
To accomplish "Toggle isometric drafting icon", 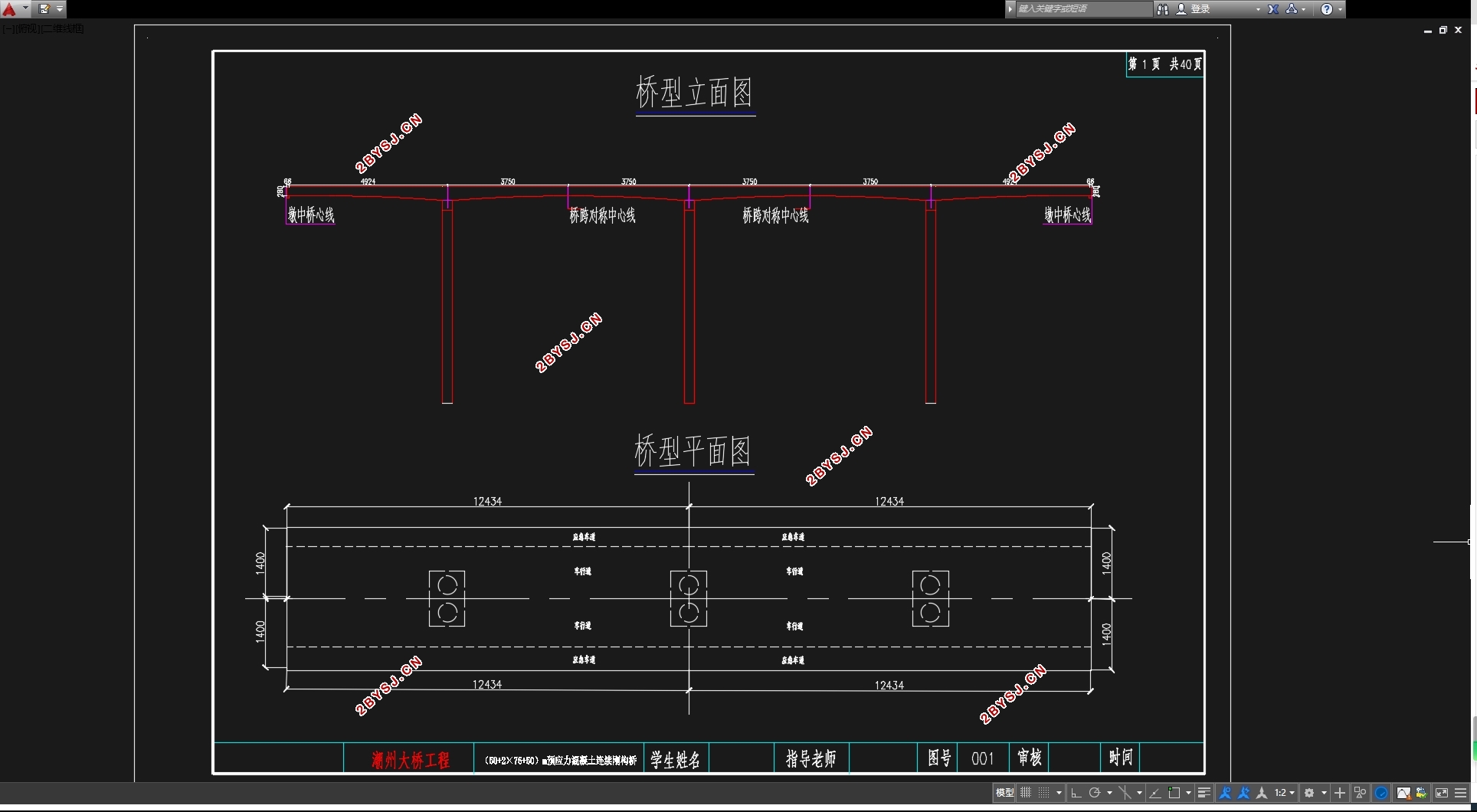I will click(1125, 793).
